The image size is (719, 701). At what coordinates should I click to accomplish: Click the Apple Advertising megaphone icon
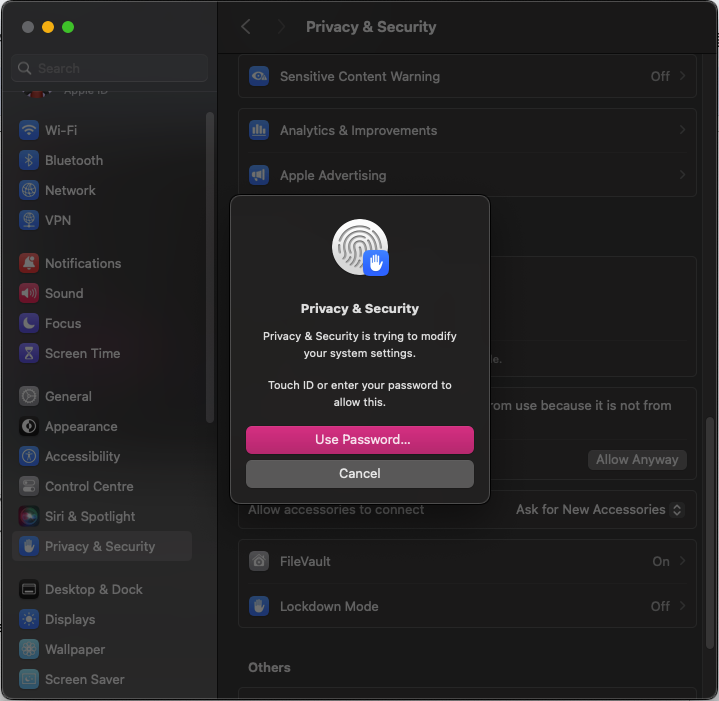click(x=259, y=175)
